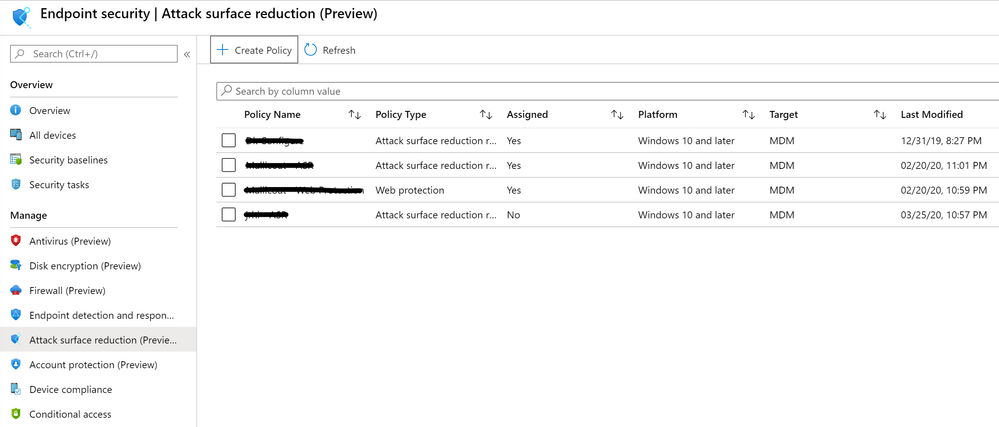
Task: Sort by Policy Type arrows
Action: coord(486,115)
